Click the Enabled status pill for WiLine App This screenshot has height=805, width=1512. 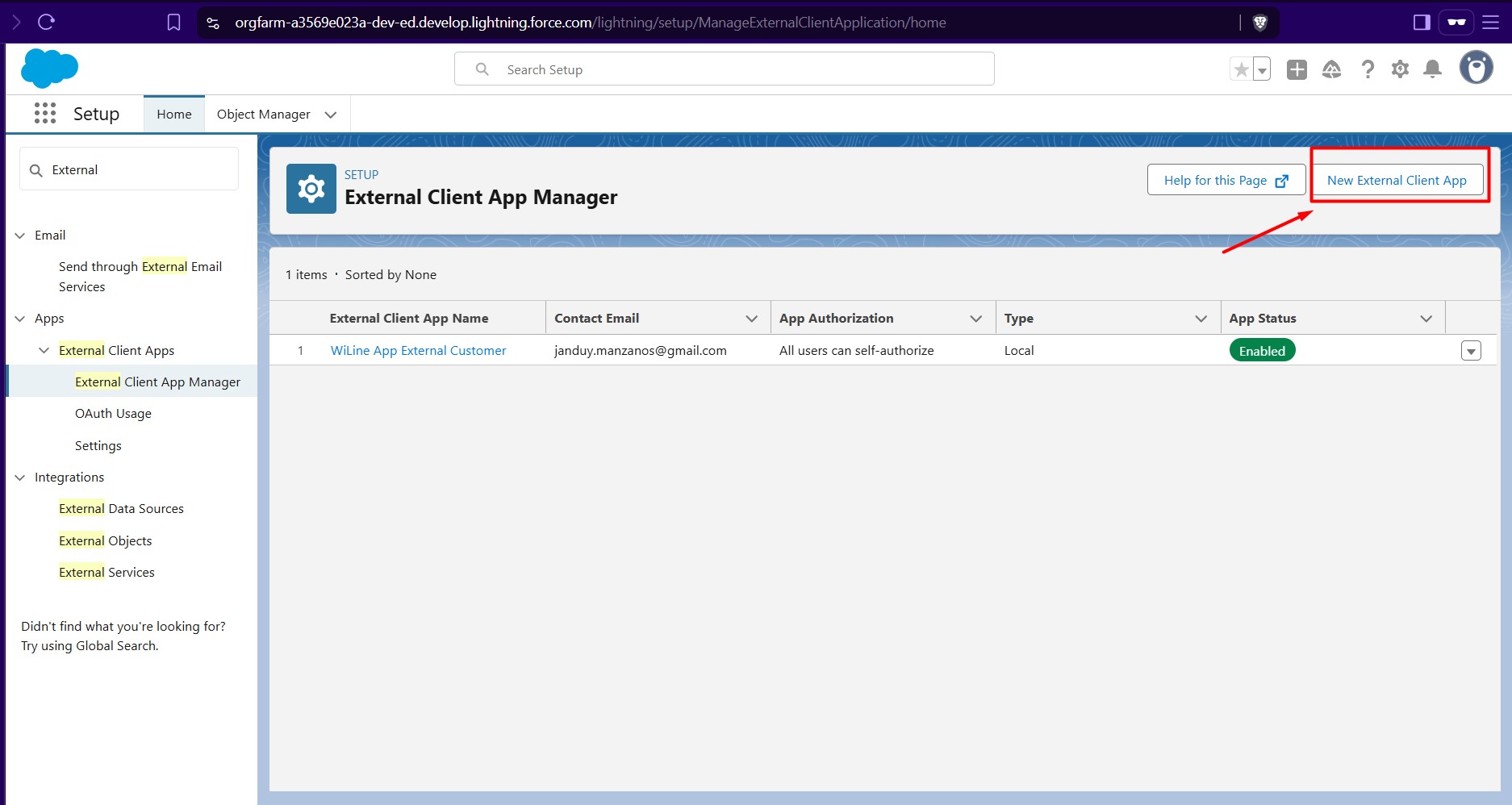pyautogui.click(x=1262, y=350)
